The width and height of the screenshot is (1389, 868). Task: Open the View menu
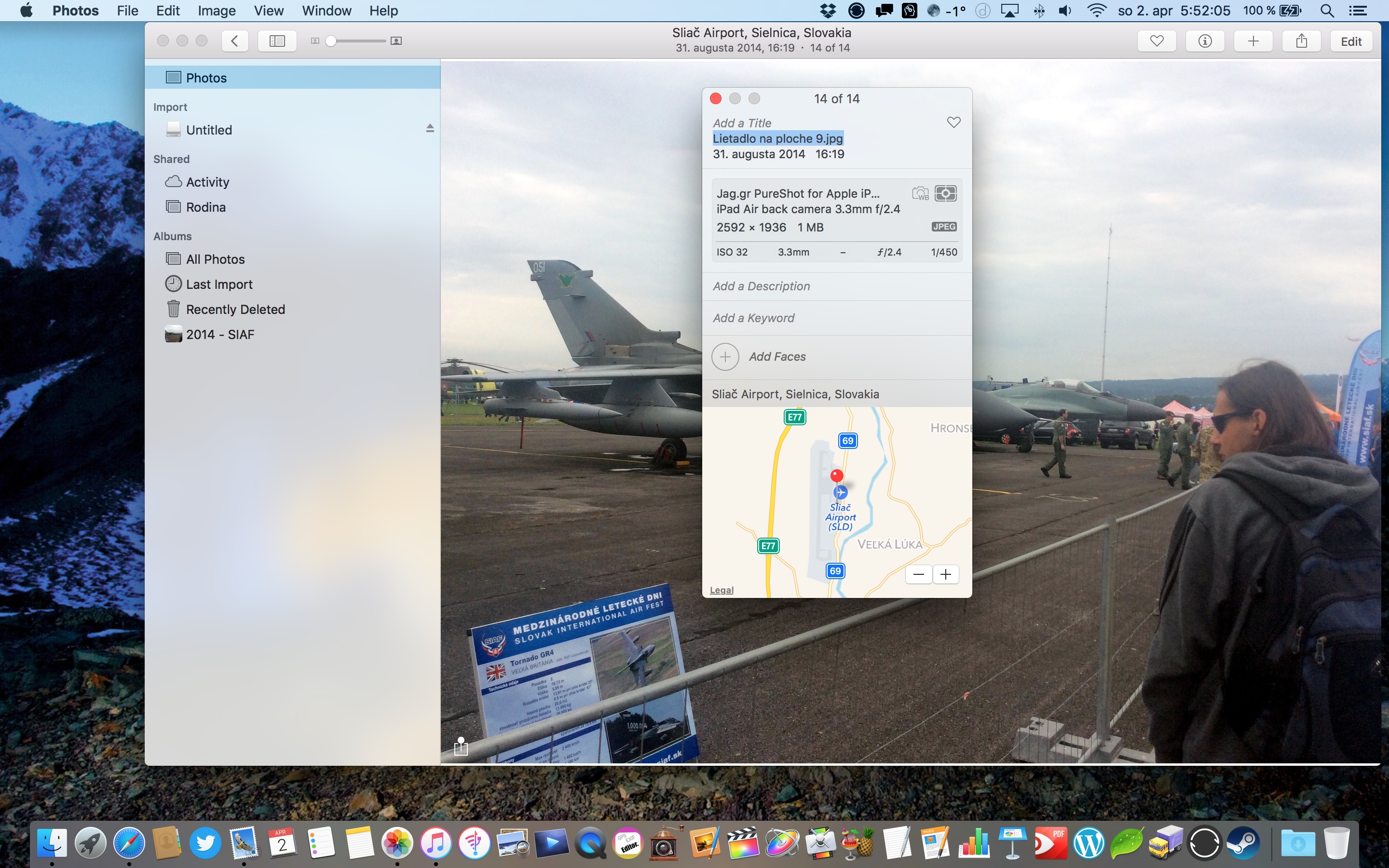(x=269, y=10)
